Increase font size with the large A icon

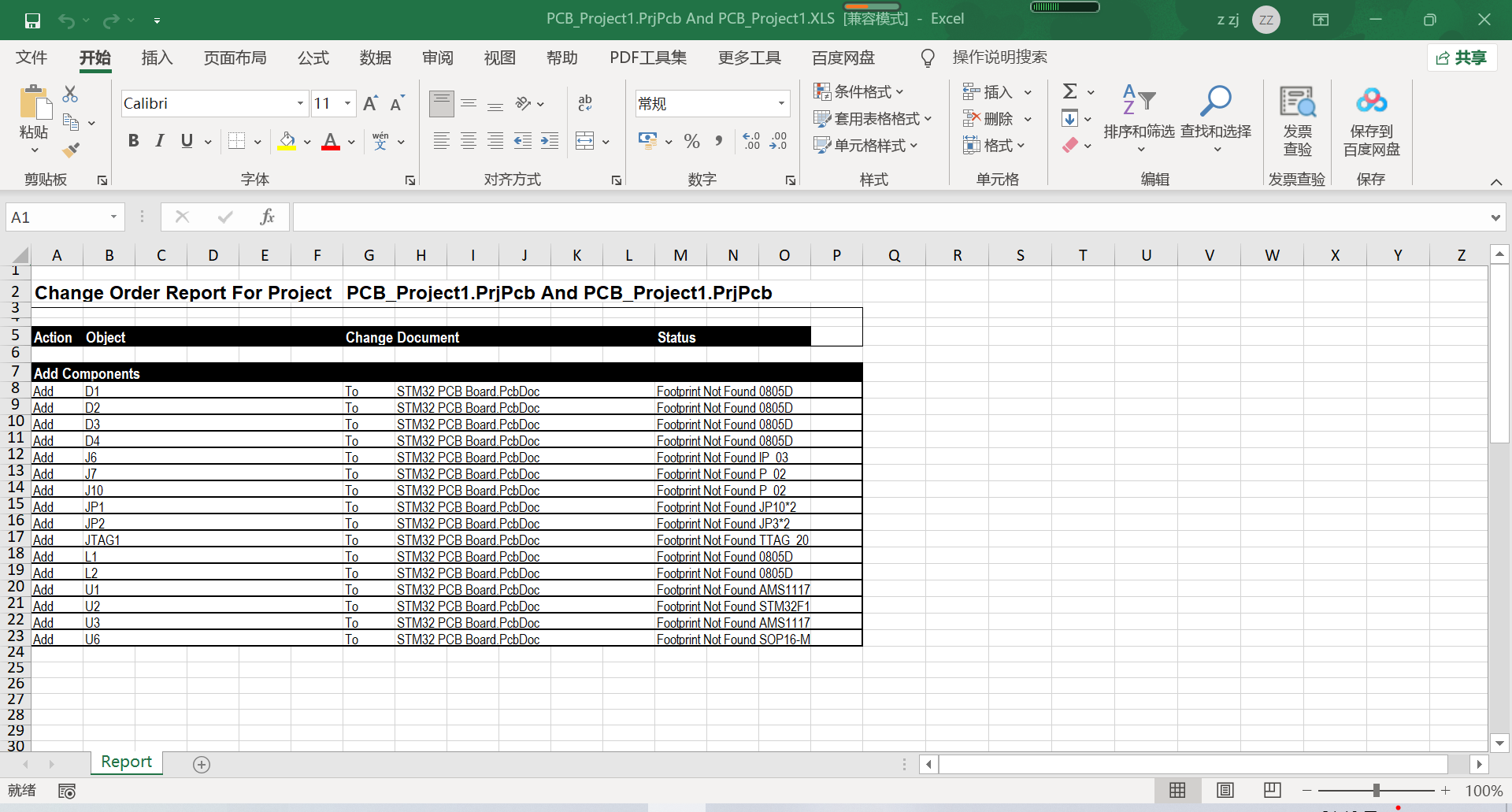click(x=370, y=103)
